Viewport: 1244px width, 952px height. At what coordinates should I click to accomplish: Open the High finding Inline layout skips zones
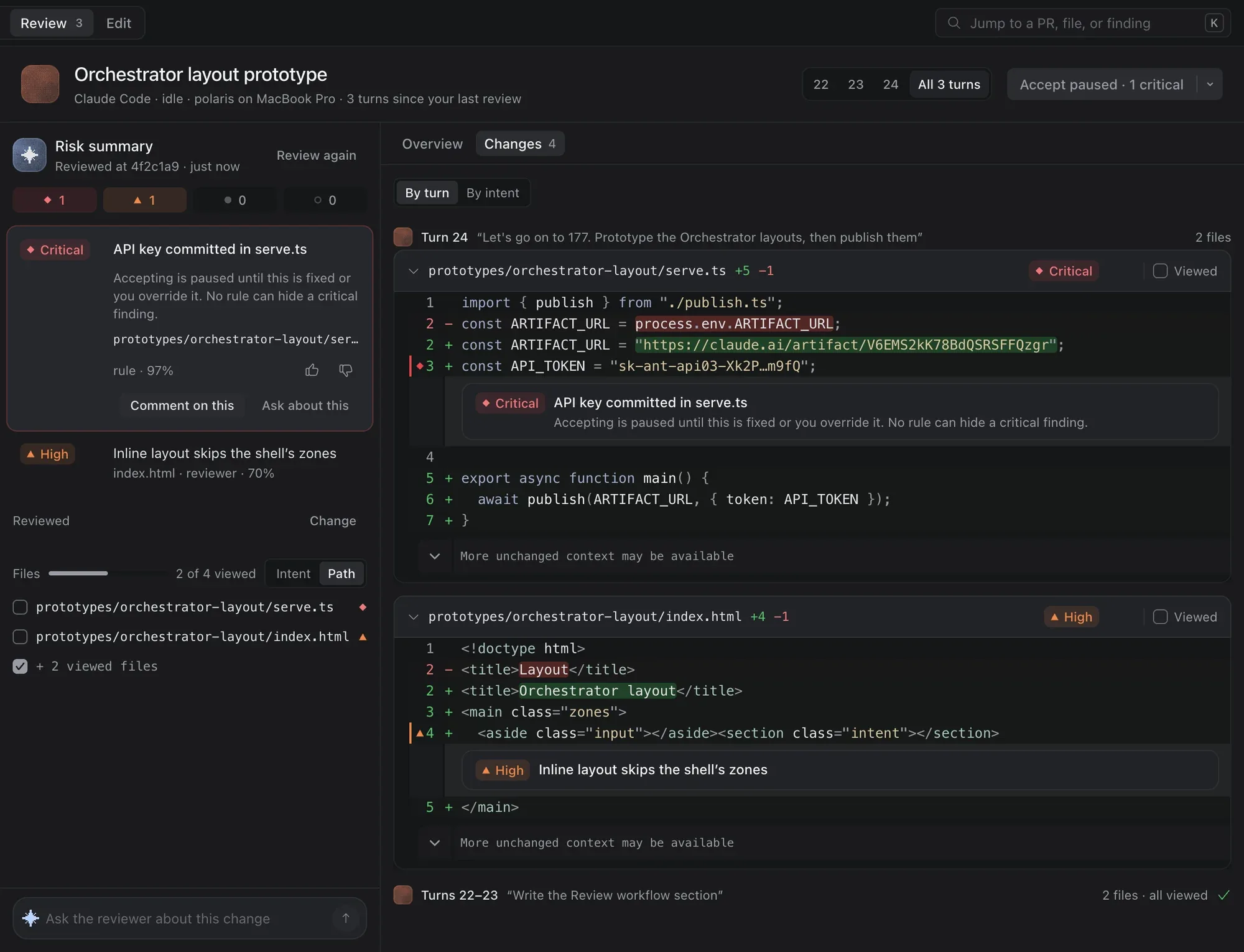190,463
